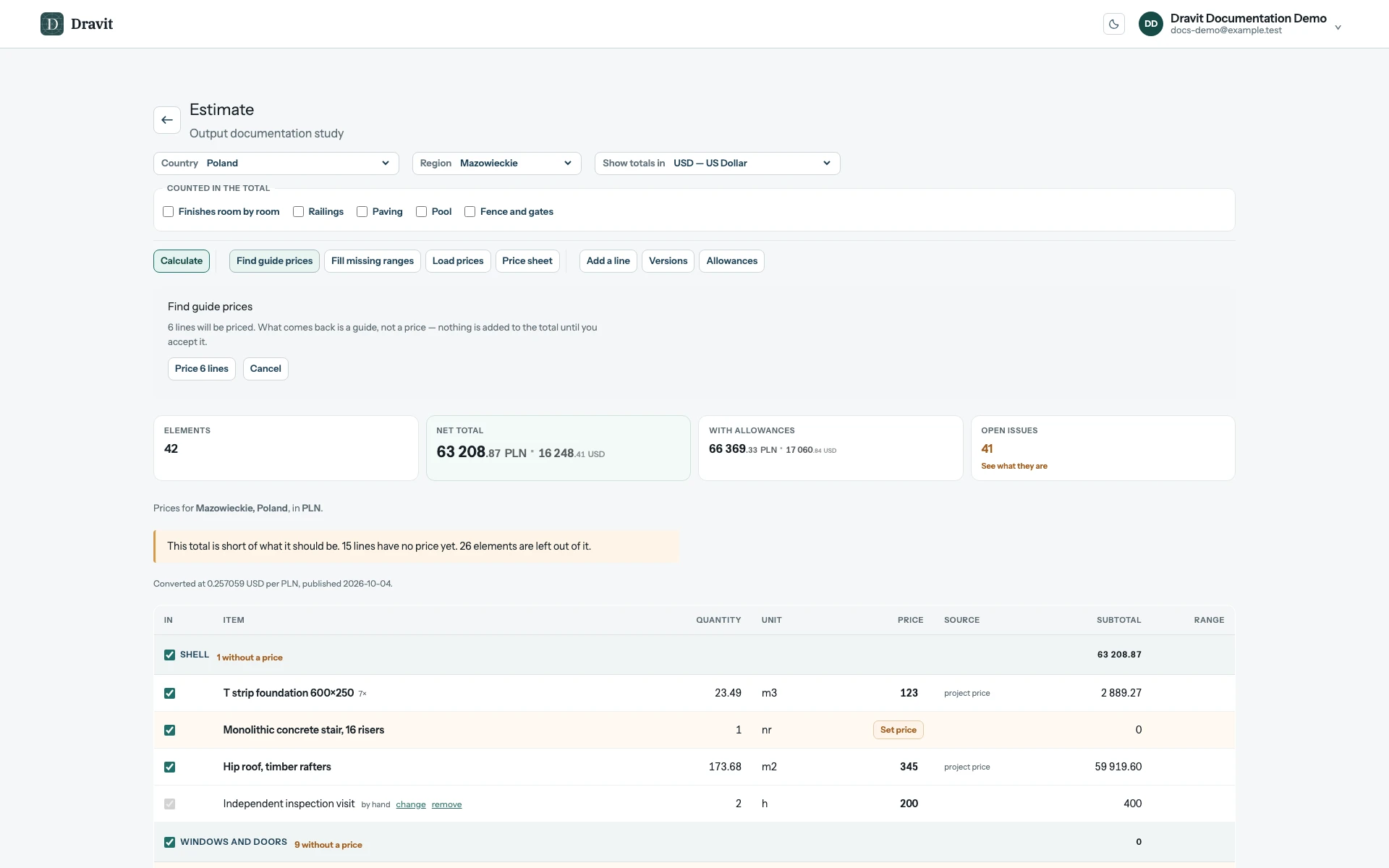Screen dimensions: 1389x868
Task: Tick Fence and gates checkbox
Action: click(470, 212)
